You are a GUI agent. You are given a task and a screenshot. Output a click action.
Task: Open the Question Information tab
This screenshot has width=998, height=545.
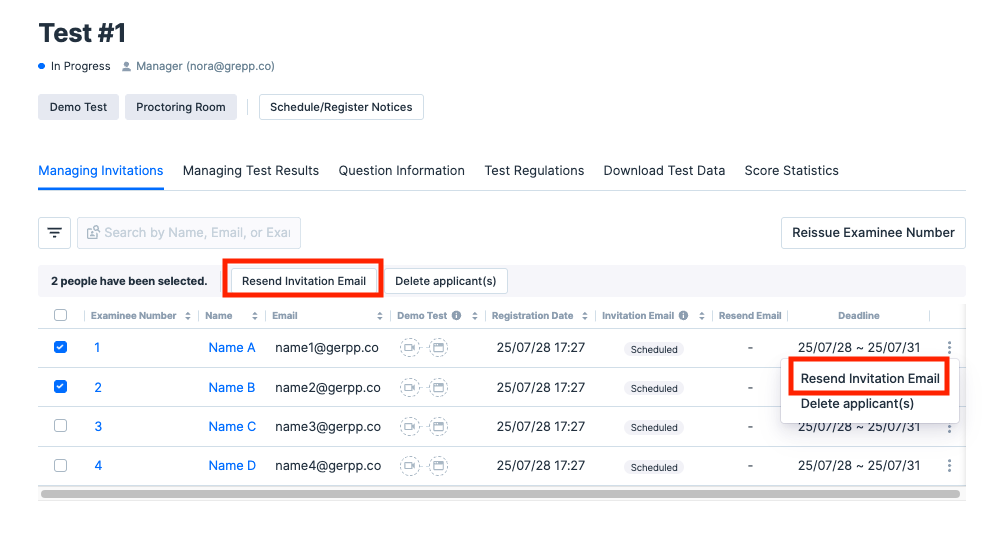click(402, 171)
